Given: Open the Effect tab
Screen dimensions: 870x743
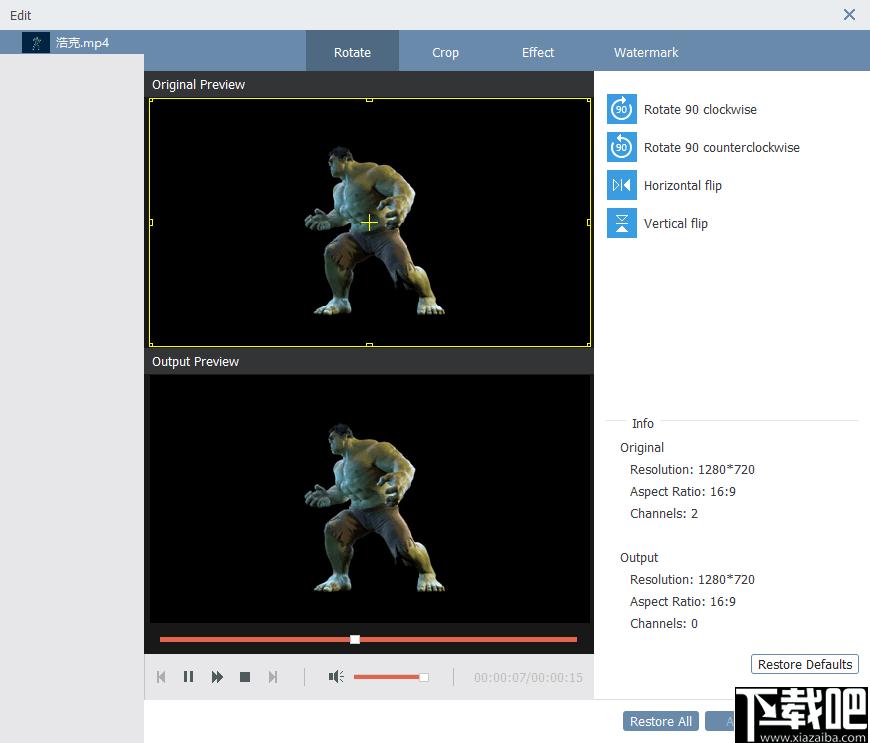Looking at the screenshot, I should click(538, 52).
